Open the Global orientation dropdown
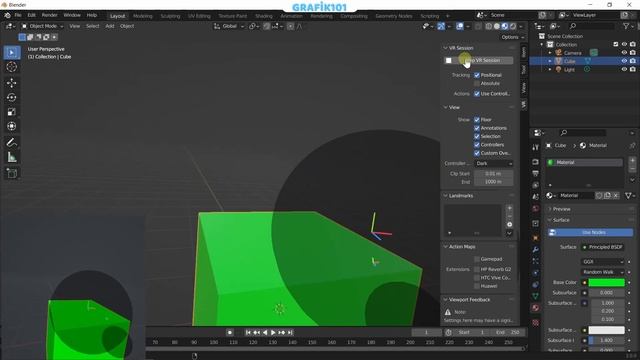 229,26
